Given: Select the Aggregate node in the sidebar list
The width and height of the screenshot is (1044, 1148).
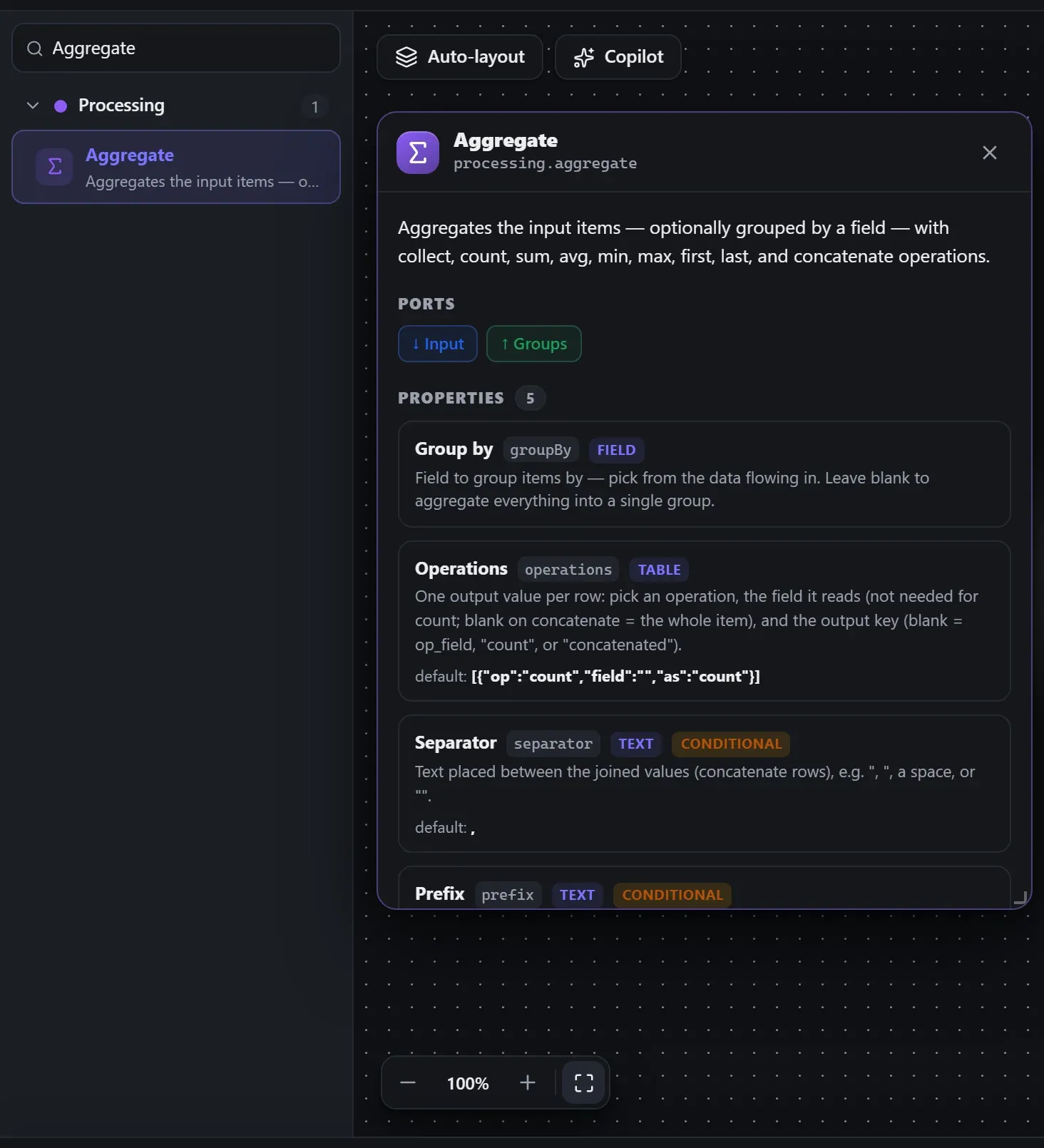Looking at the screenshot, I should click(176, 167).
